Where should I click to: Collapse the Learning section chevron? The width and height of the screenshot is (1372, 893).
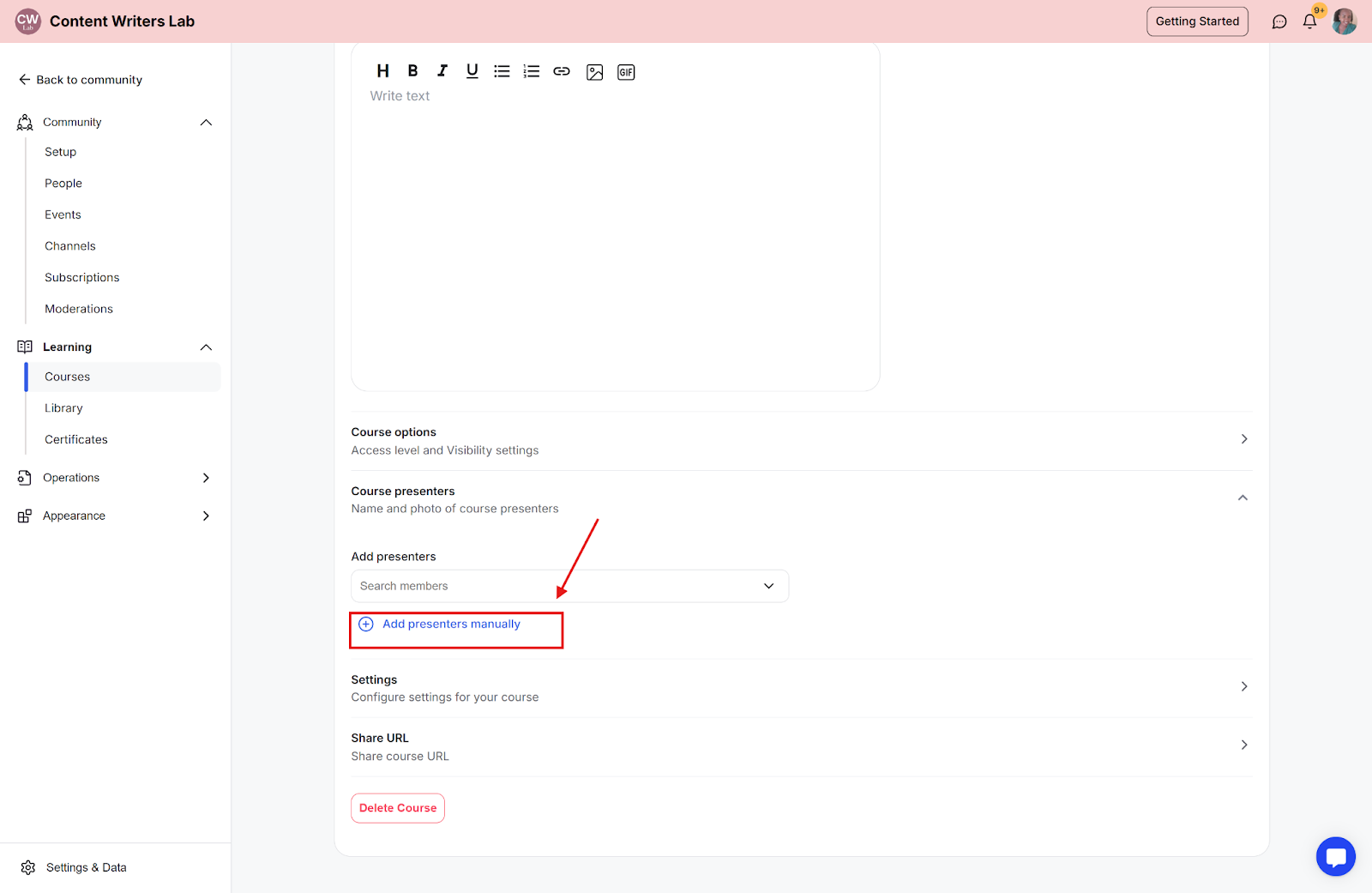206,347
